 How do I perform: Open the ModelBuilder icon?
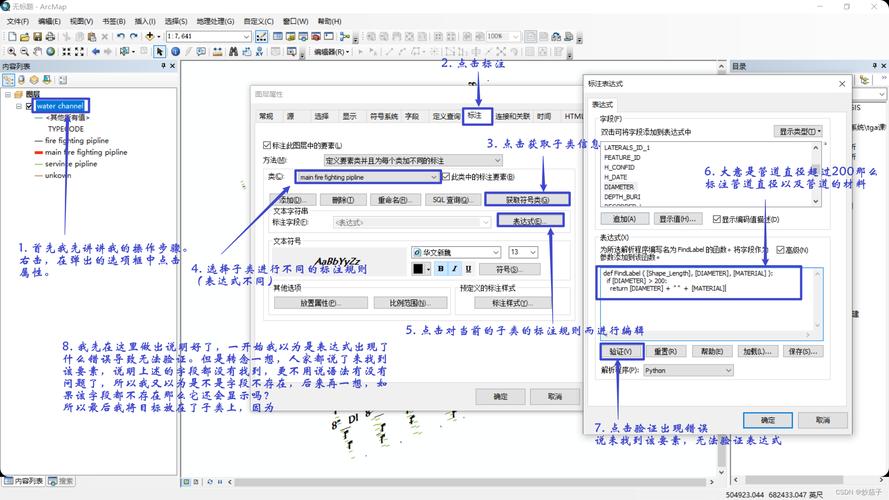pyautogui.click(x=344, y=36)
